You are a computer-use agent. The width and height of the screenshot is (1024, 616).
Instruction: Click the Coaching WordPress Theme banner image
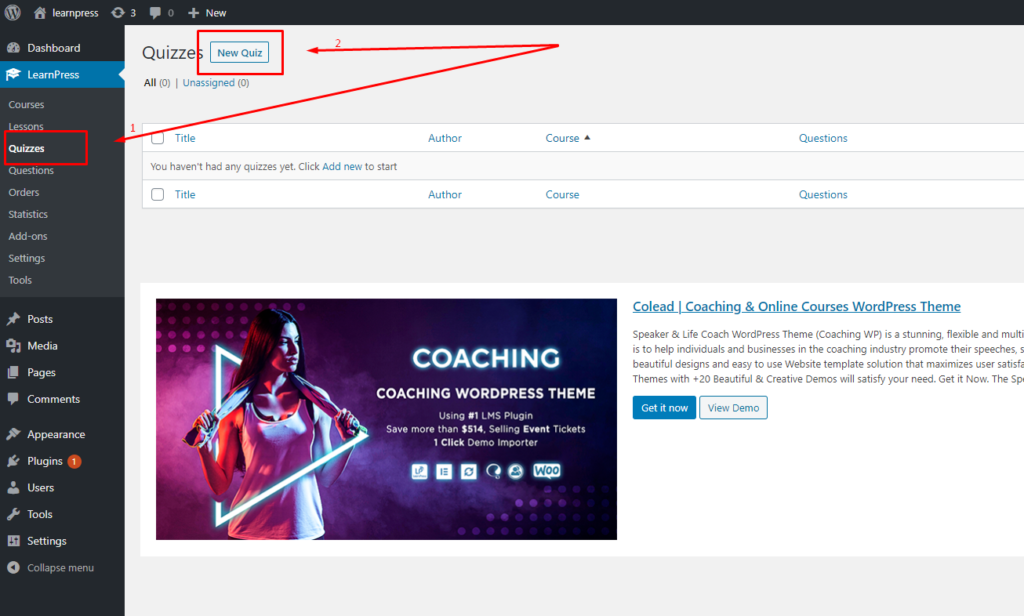click(x=386, y=419)
